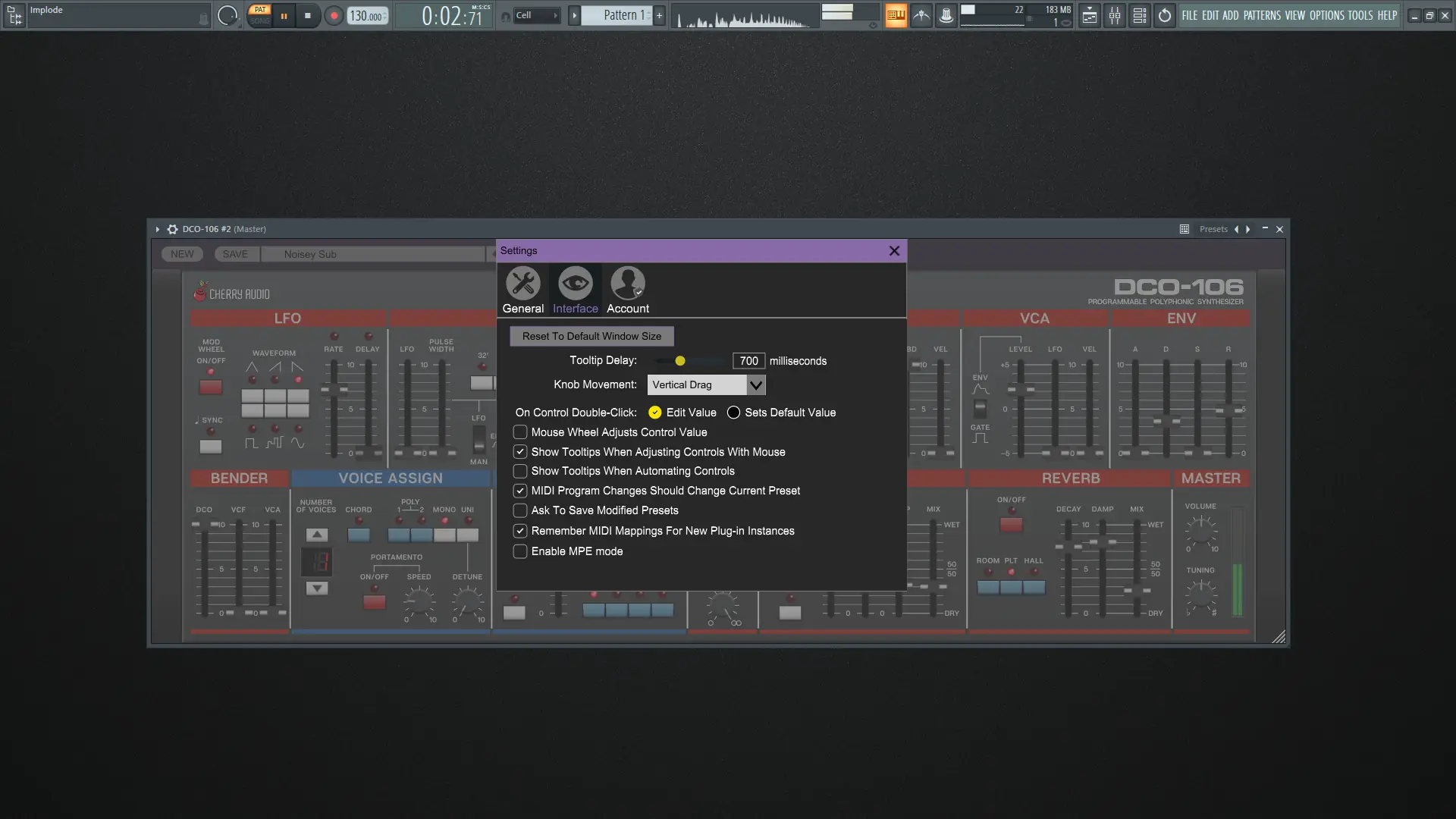Image resolution: width=1456 pixels, height=819 pixels.
Task: Click the record button in transport
Action: tap(334, 15)
